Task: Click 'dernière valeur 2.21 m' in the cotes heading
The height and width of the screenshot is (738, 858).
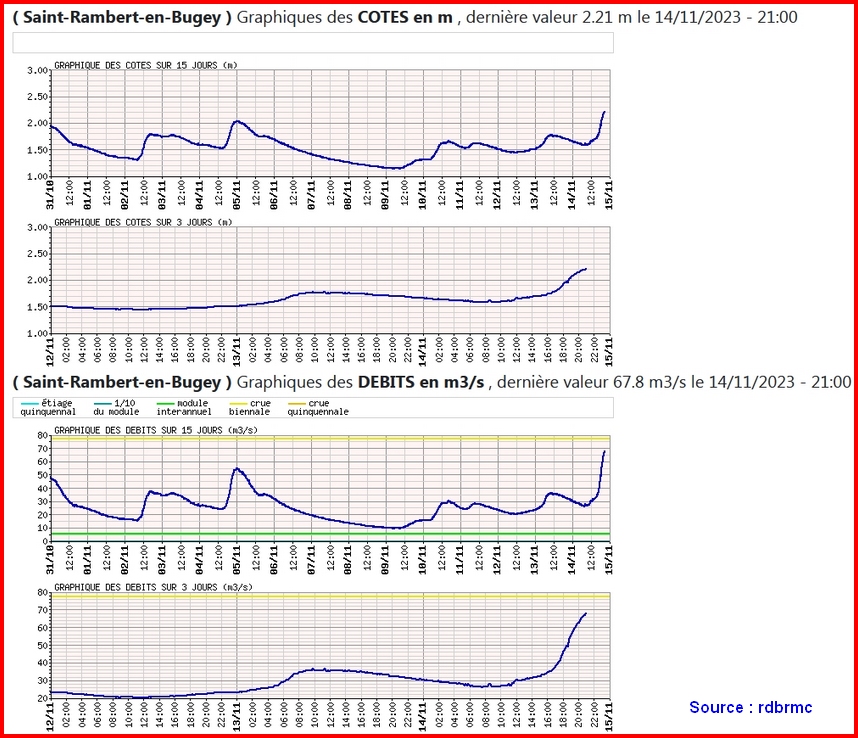Action: [x=549, y=18]
